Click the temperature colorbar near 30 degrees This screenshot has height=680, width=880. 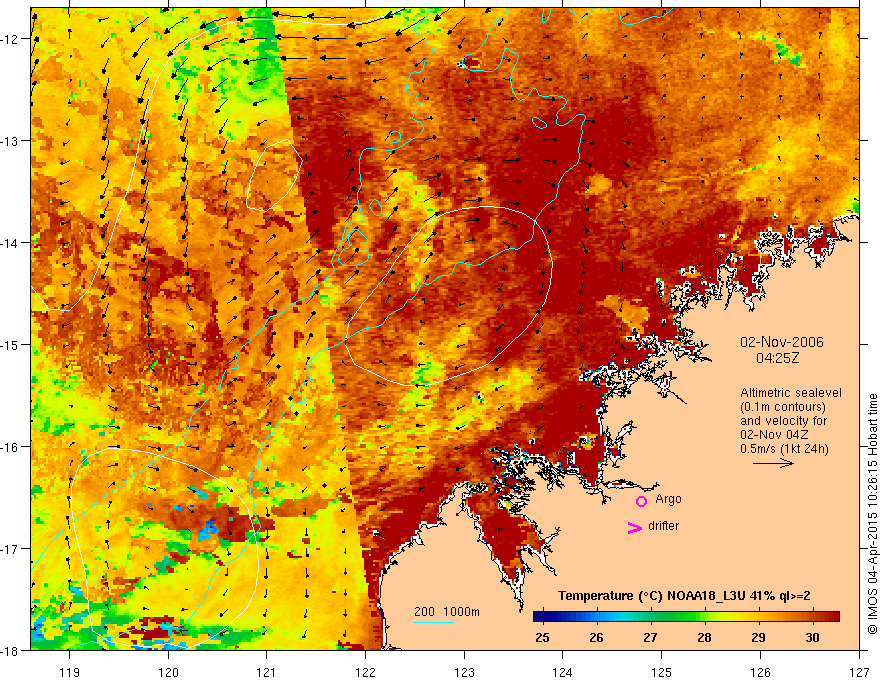pyautogui.click(x=812, y=616)
